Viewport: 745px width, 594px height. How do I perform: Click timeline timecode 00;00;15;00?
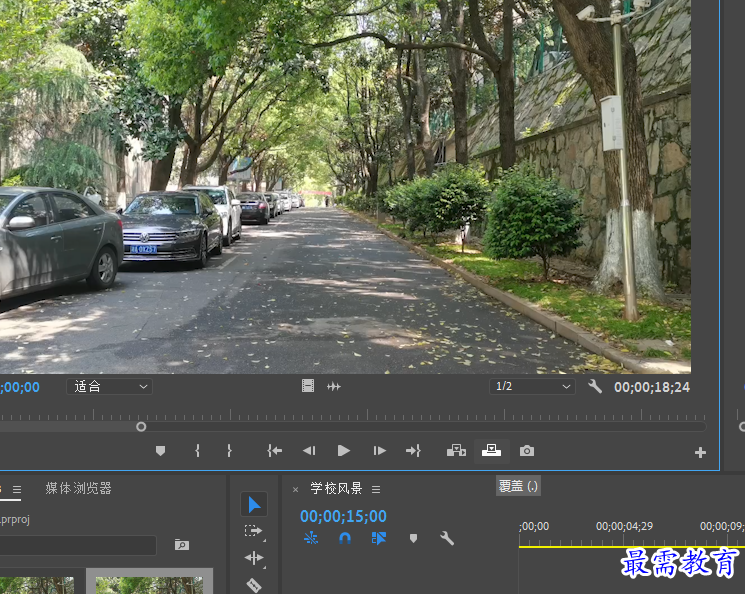[344, 516]
